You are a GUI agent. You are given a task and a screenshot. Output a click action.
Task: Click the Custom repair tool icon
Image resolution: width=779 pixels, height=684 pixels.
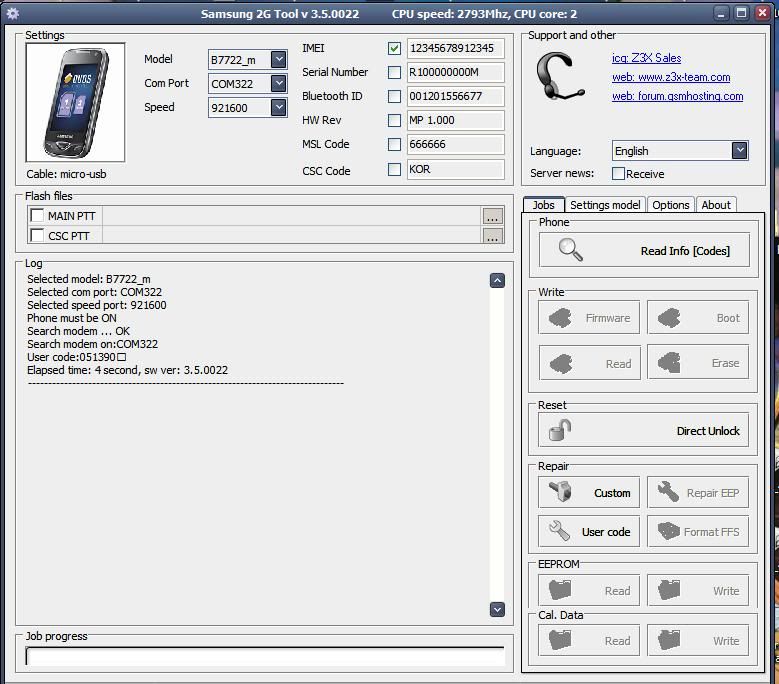click(x=560, y=492)
